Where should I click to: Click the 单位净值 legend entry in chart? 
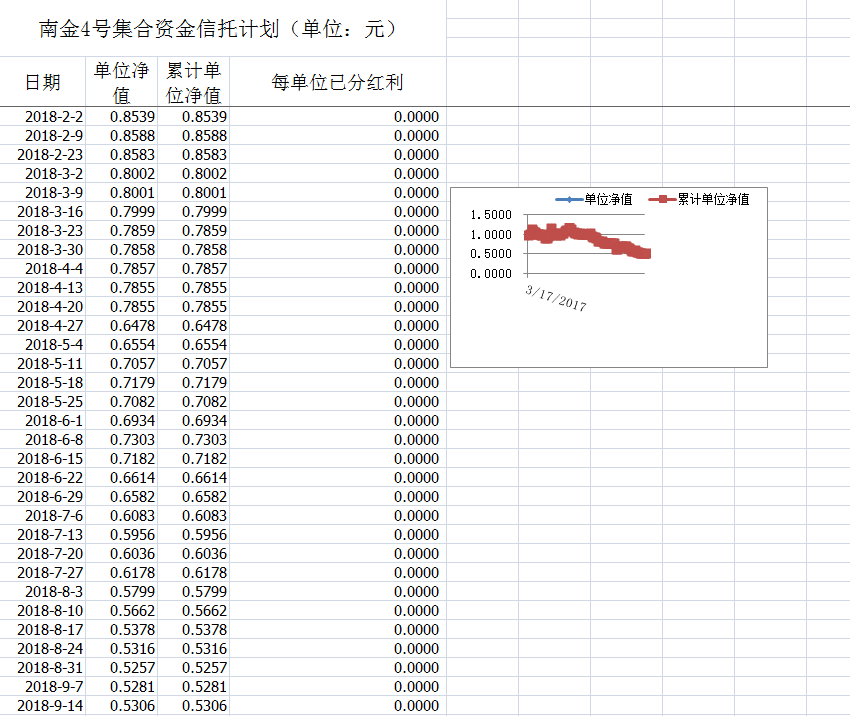(x=594, y=199)
